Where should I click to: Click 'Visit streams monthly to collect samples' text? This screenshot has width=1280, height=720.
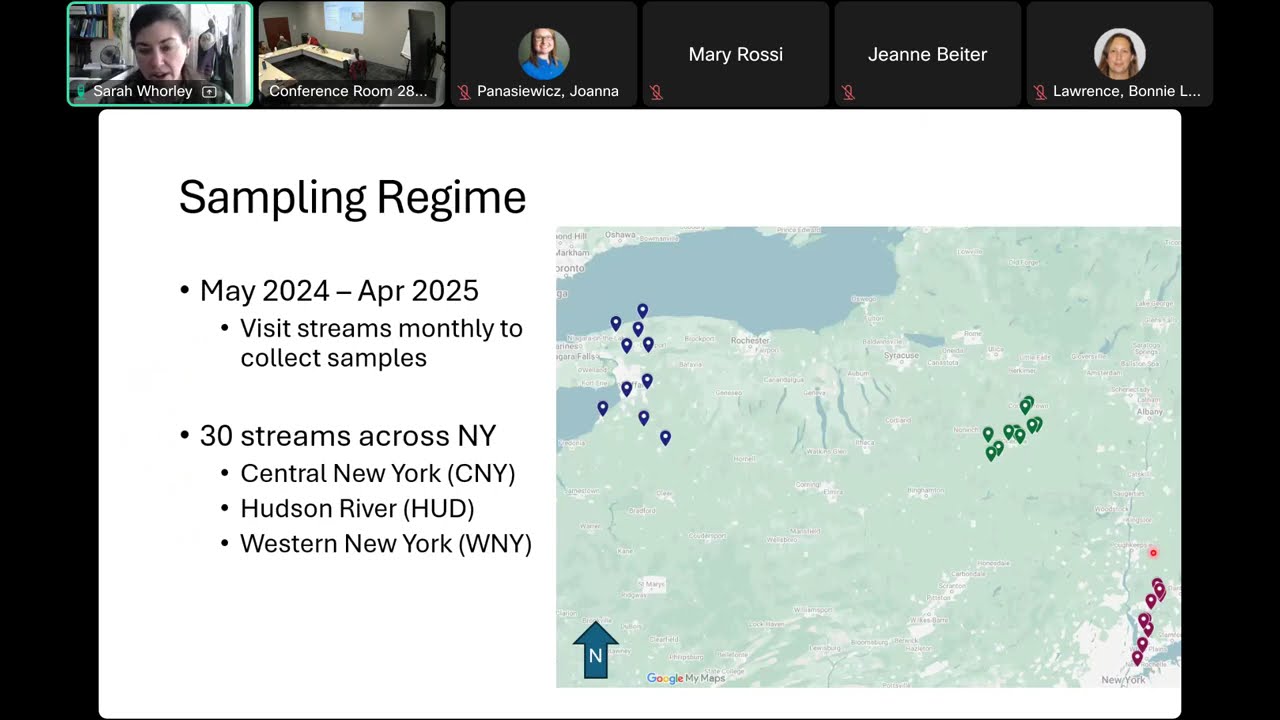click(x=382, y=343)
